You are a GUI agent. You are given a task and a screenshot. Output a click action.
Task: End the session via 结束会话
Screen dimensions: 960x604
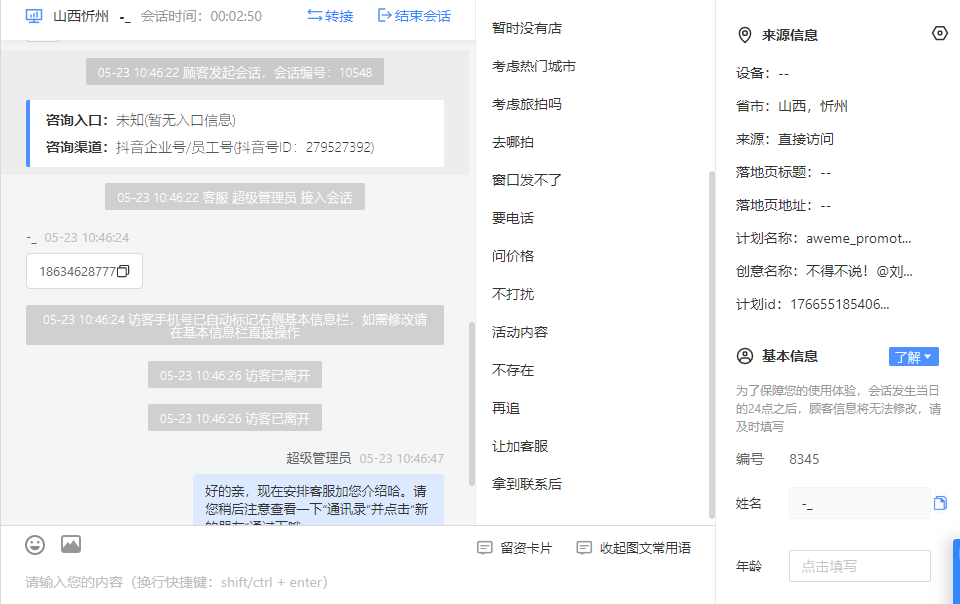414,16
